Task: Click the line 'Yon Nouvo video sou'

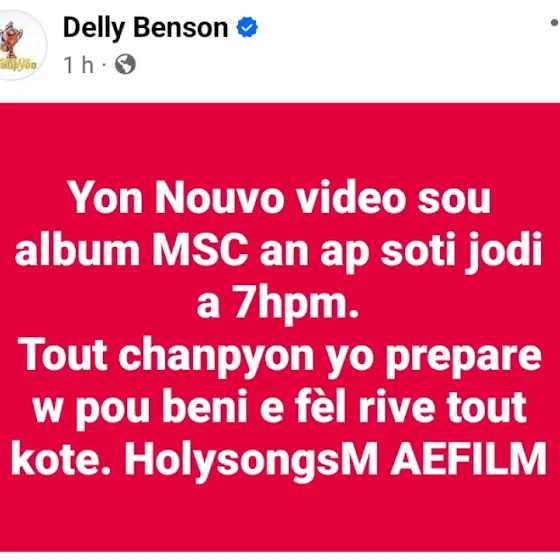Action: 280,198
